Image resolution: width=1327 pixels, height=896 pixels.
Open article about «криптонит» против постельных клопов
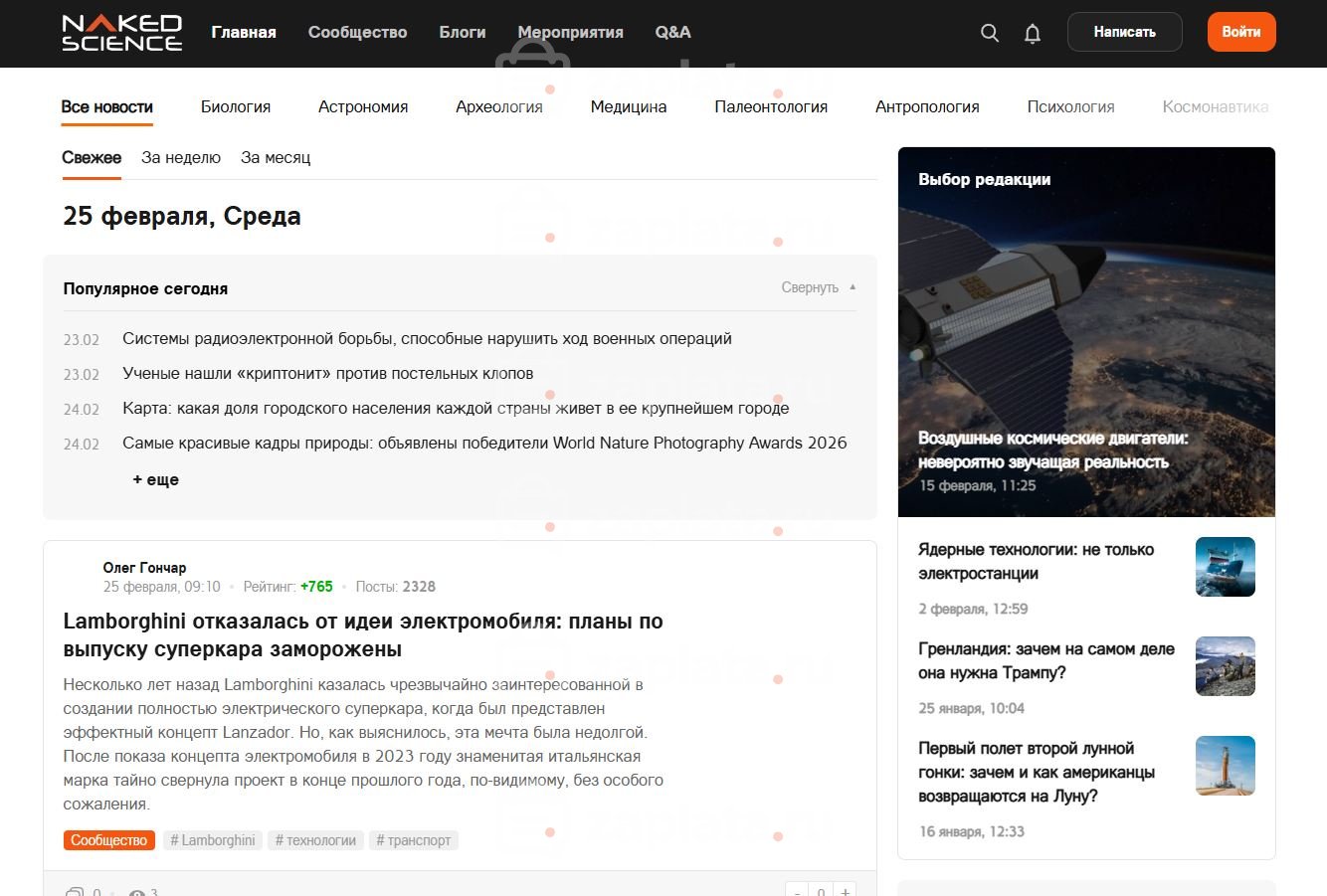tap(328, 374)
